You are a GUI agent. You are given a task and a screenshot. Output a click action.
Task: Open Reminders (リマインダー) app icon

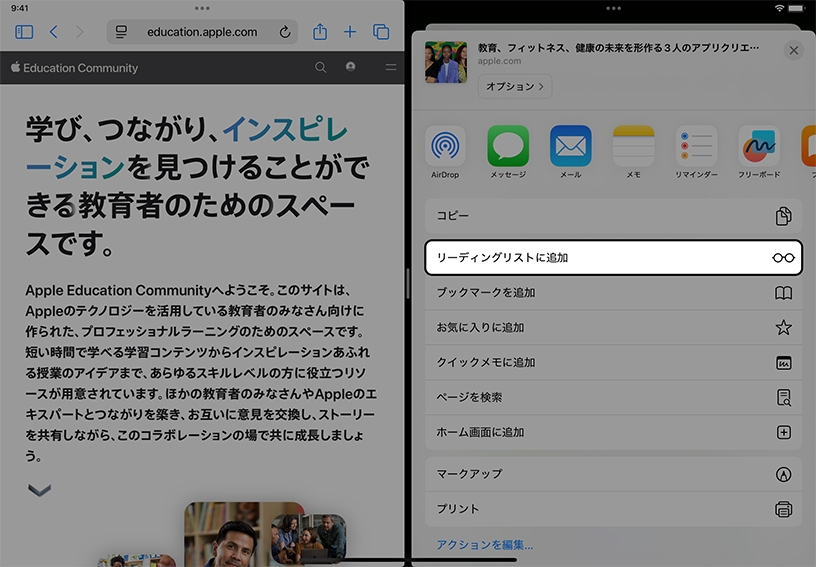[696, 146]
